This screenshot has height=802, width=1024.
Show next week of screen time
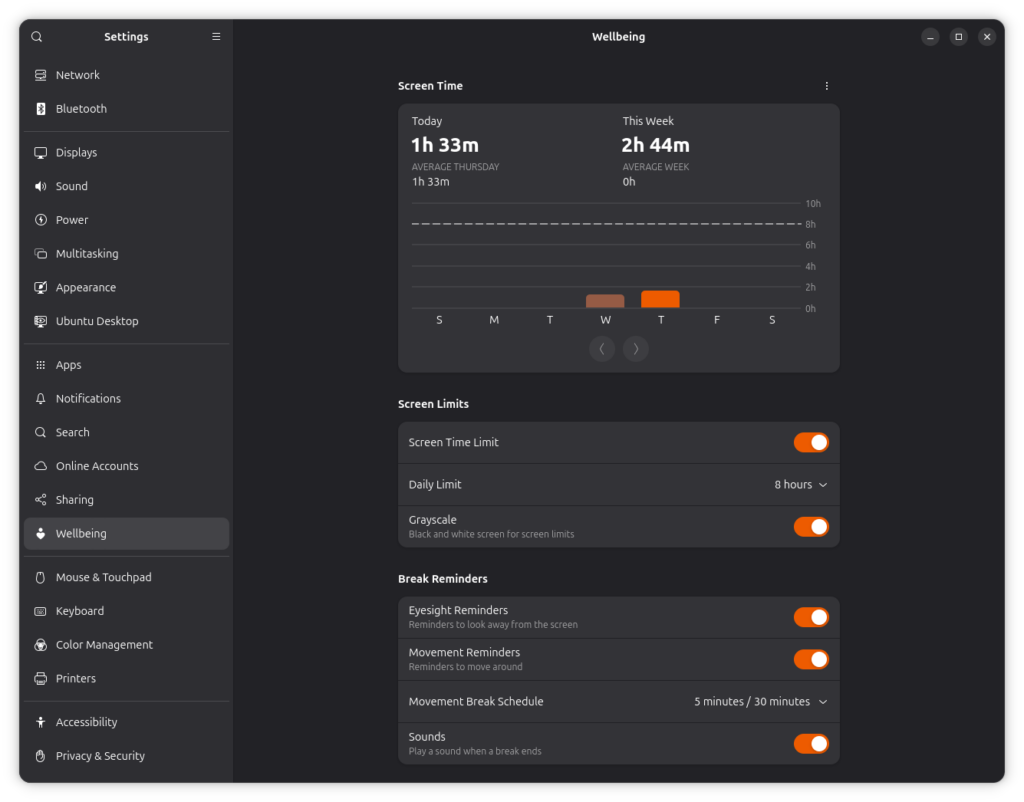pyautogui.click(x=635, y=349)
